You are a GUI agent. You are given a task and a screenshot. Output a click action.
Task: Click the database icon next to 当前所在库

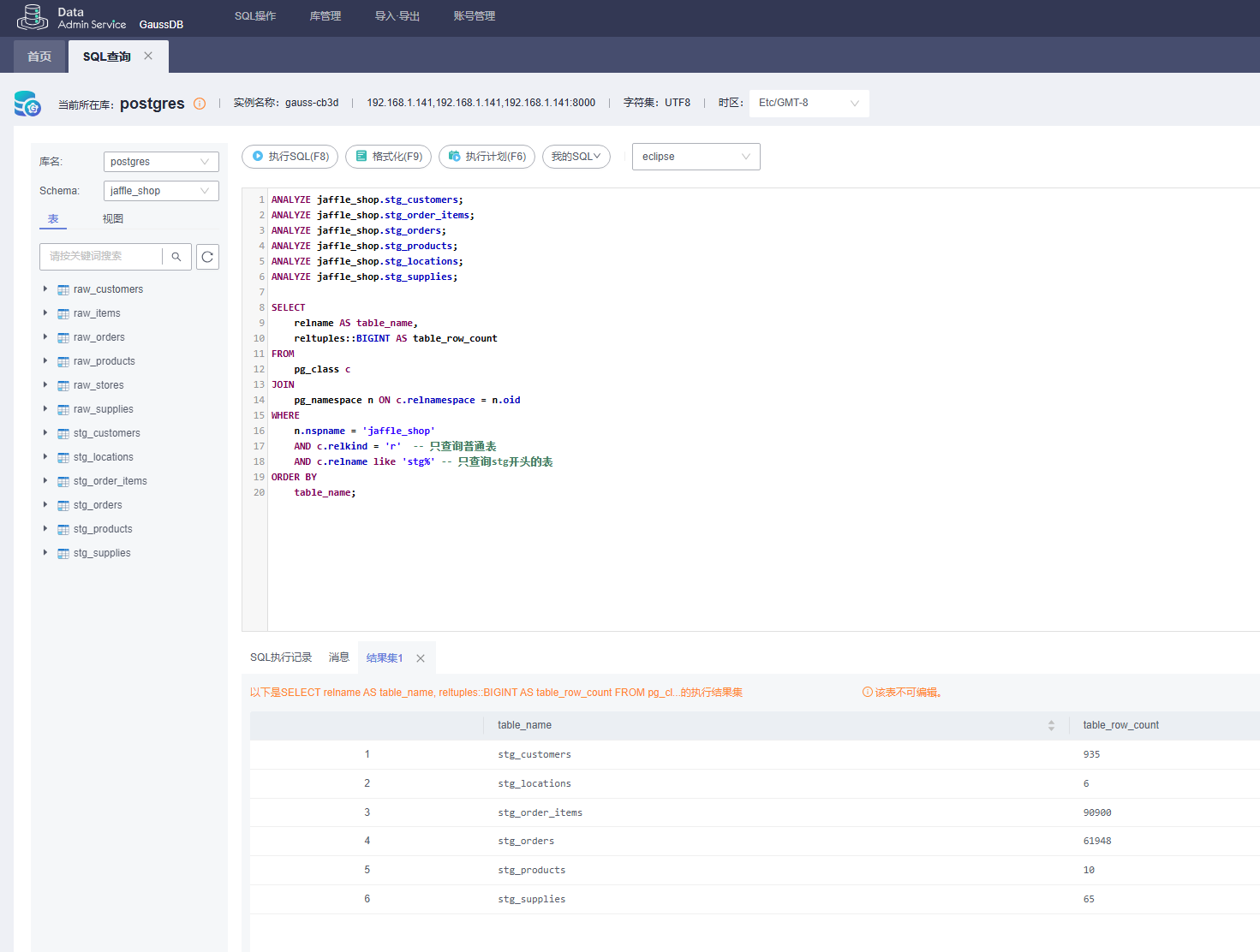[27, 104]
